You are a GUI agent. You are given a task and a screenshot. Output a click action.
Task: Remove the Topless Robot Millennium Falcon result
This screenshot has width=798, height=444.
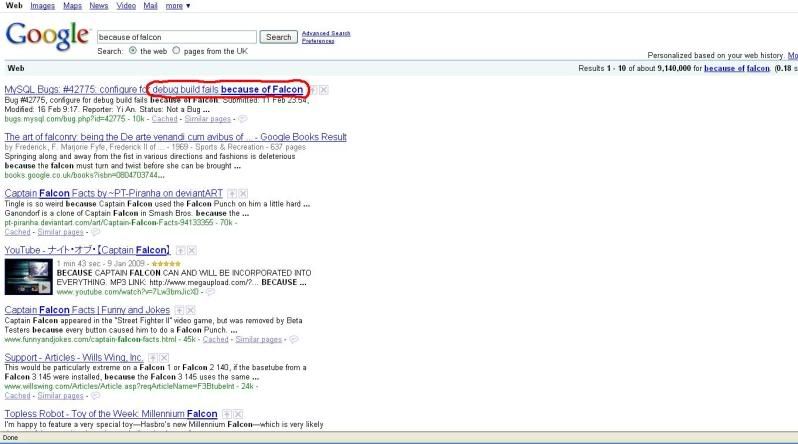pos(239,414)
